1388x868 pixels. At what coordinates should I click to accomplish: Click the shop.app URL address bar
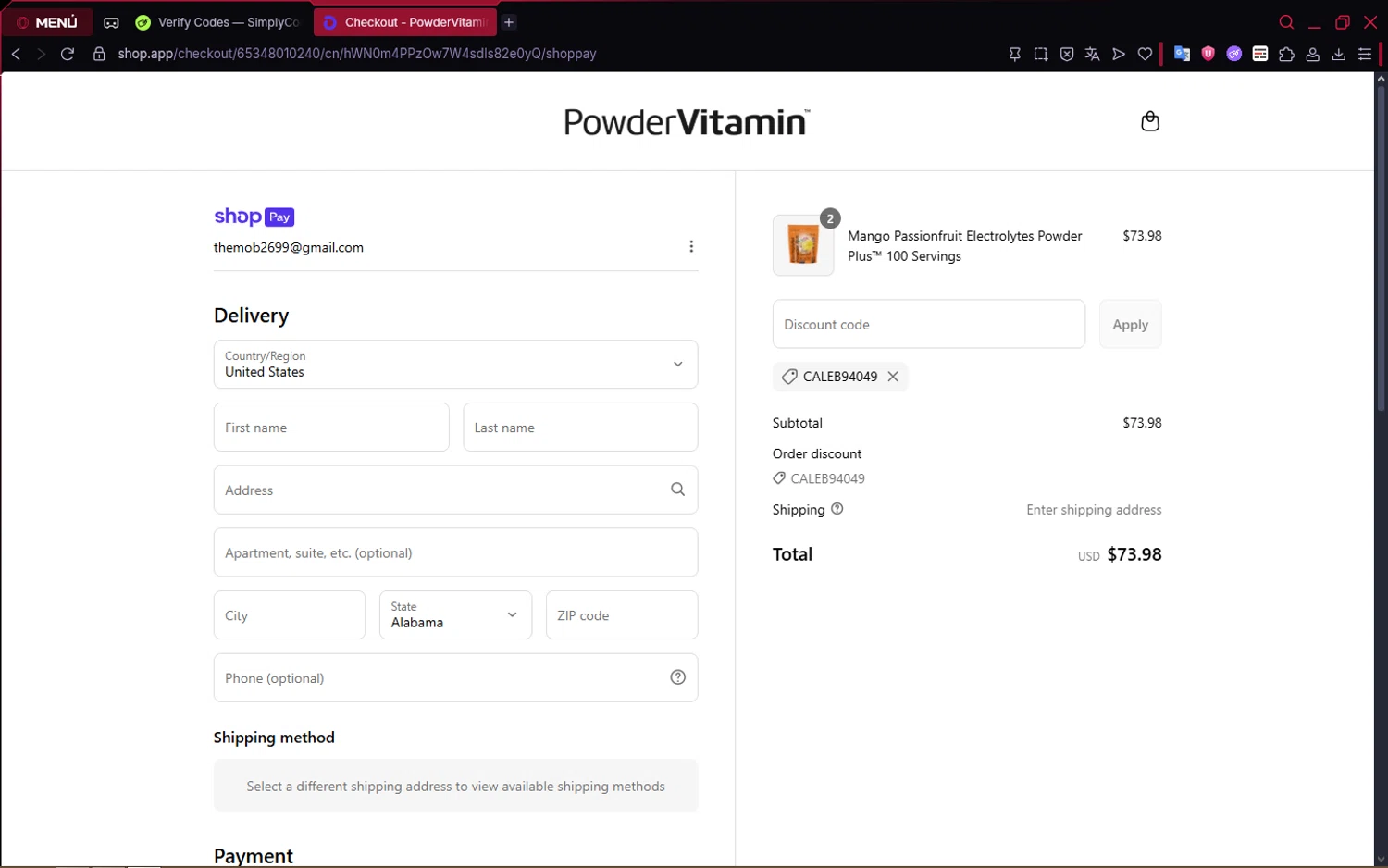coord(357,54)
